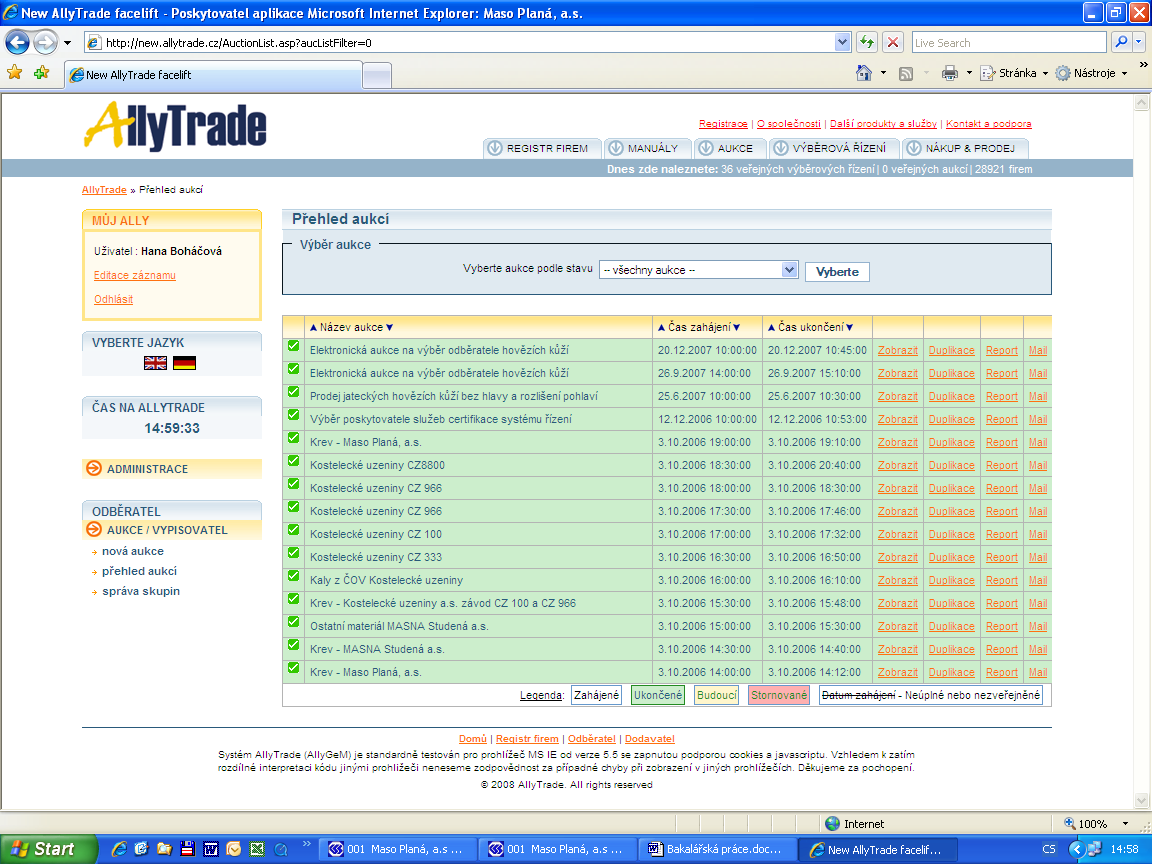Click the Aukce / Vypisovatel arrow icon

tap(94, 530)
